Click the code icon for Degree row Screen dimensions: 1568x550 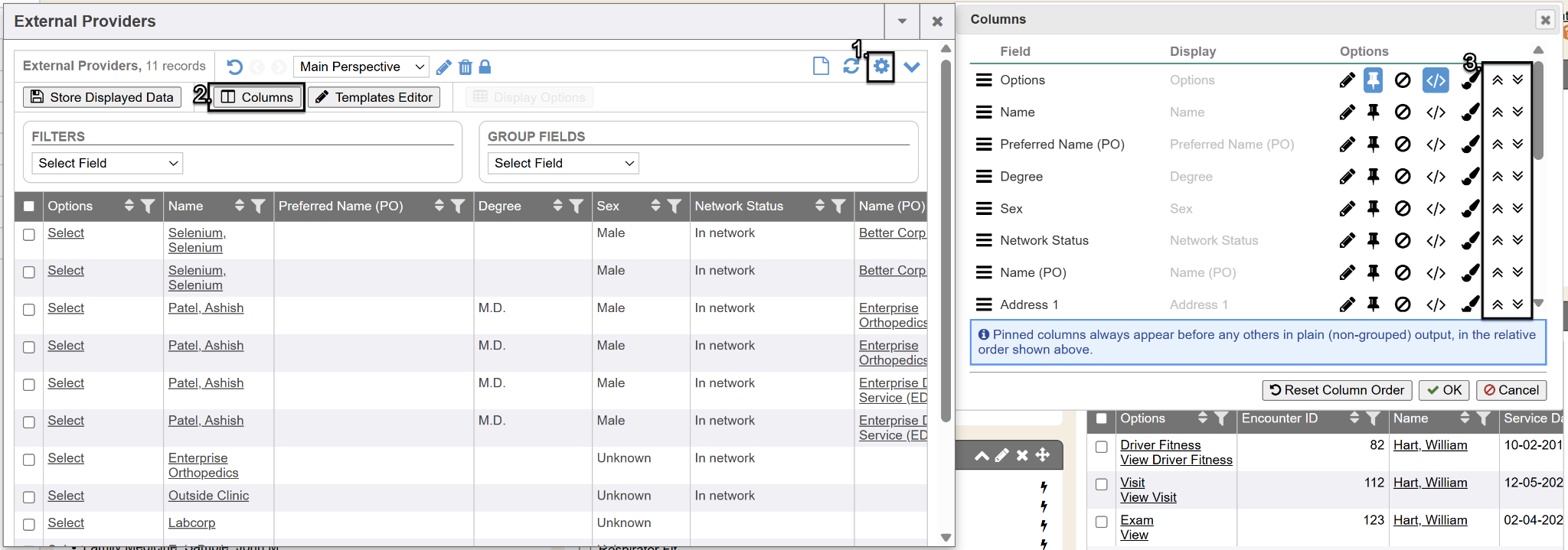coord(1436,177)
